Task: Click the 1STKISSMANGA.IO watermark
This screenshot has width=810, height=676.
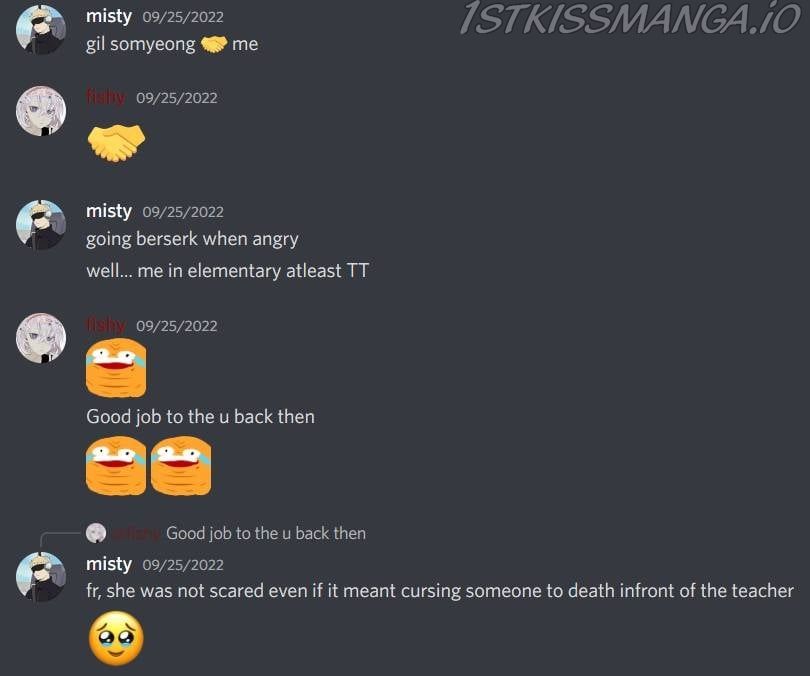Action: click(x=630, y=19)
